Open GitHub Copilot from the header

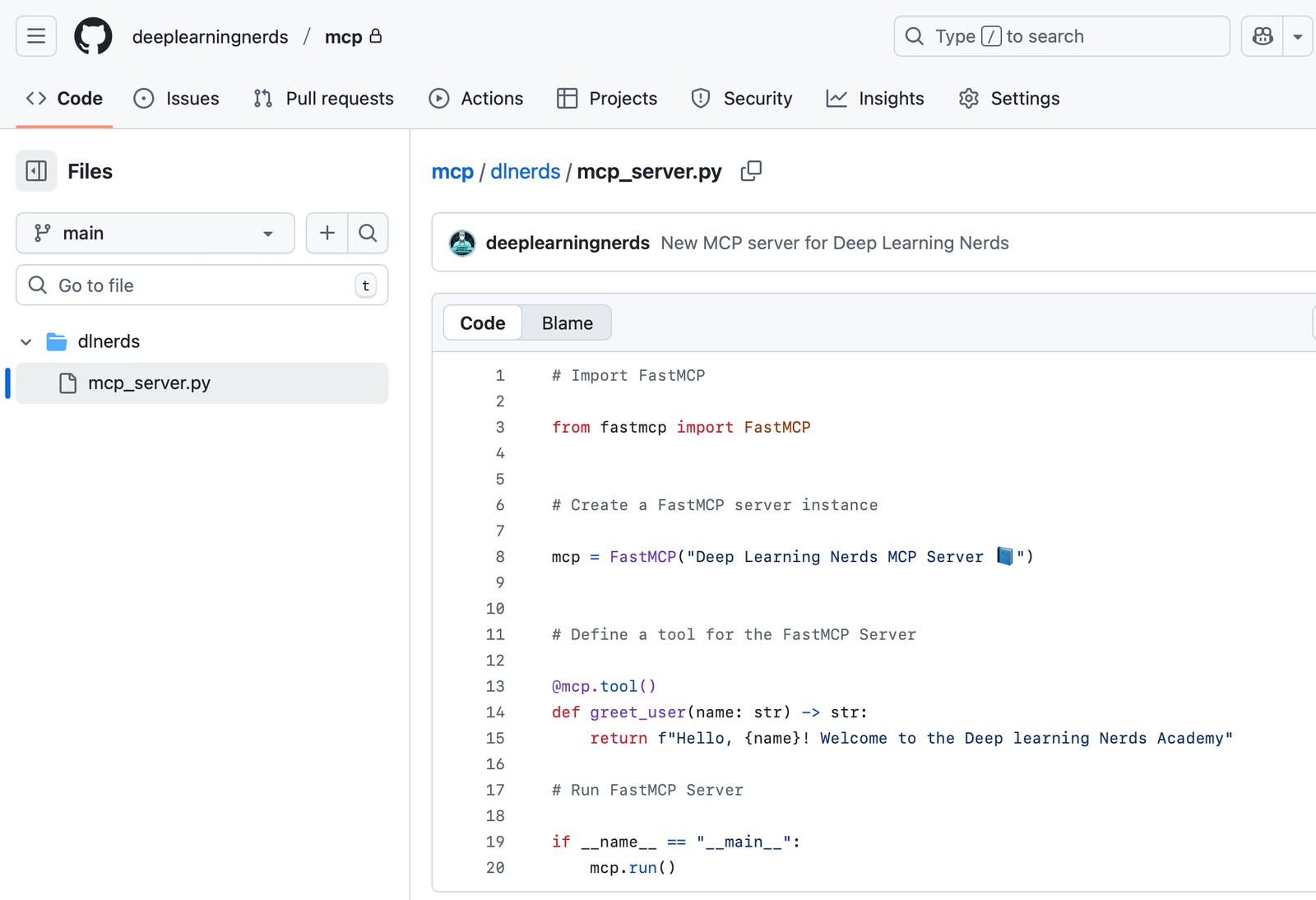[x=1261, y=36]
